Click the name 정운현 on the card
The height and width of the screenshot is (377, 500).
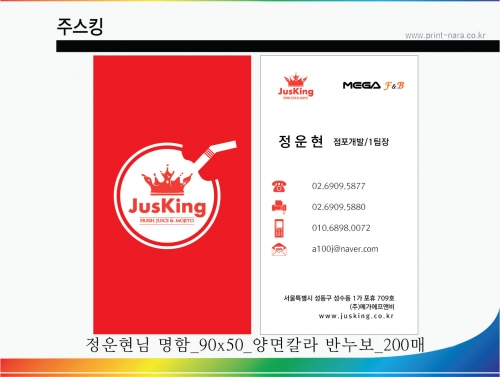coord(301,141)
